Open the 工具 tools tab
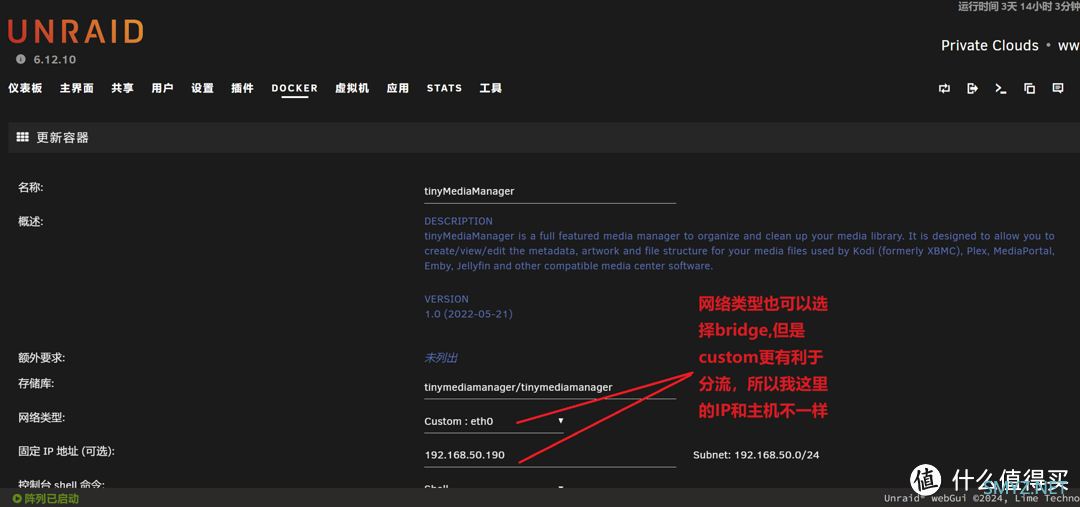Viewport: 1080px width, 507px height. (x=491, y=88)
